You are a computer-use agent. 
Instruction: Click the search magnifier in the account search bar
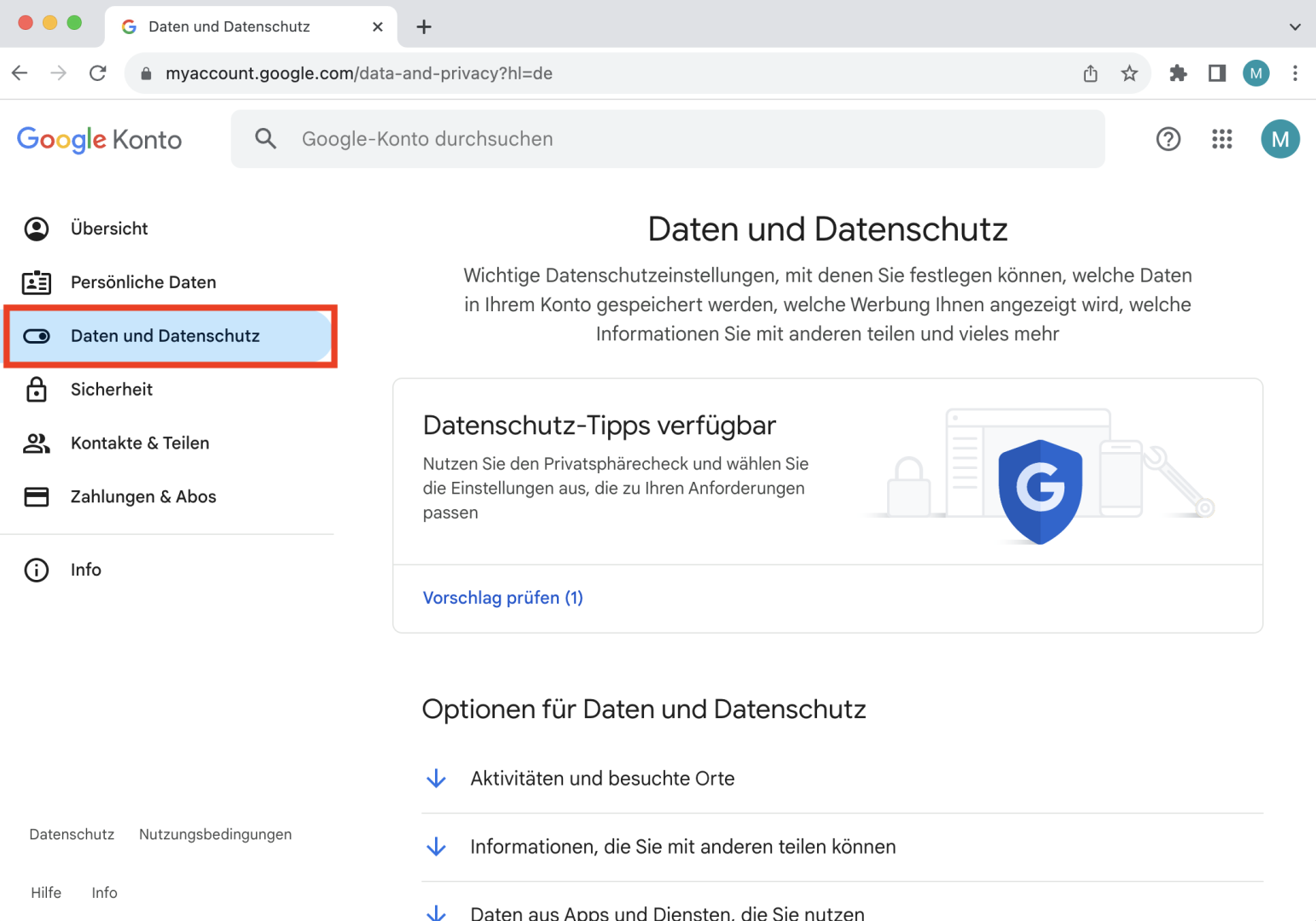tap(265, 138)
